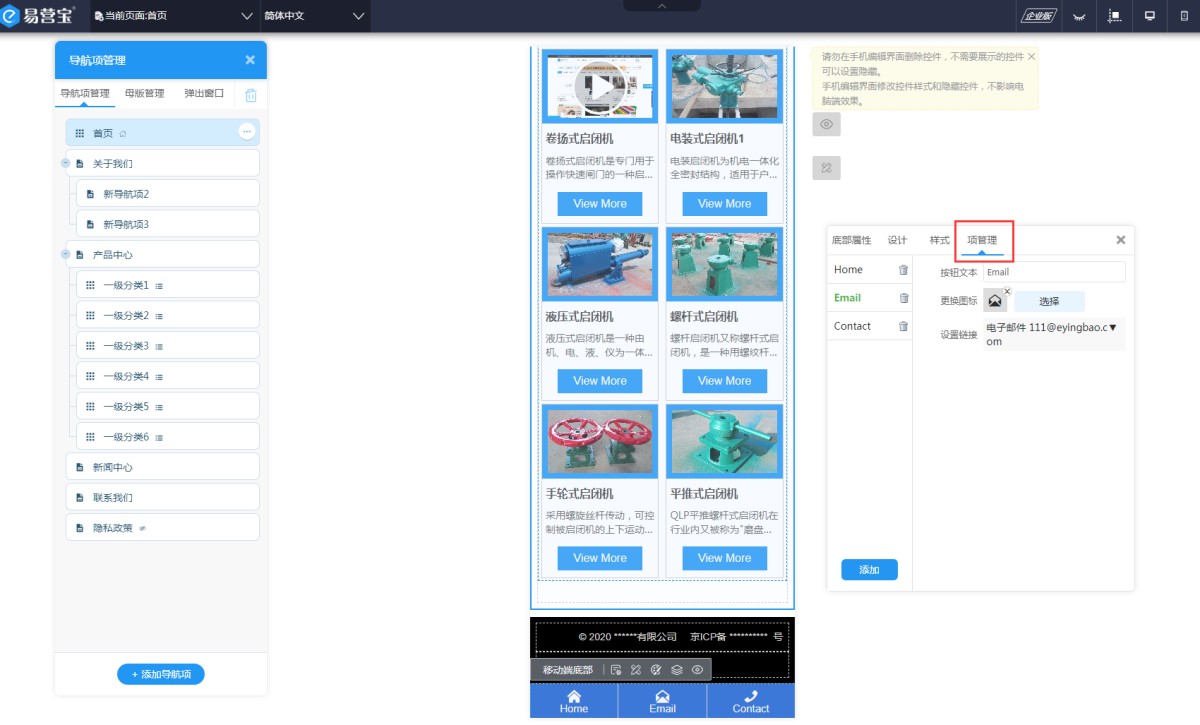
Task: Delete the Home item in item list
Action: (x=904, y=270)
